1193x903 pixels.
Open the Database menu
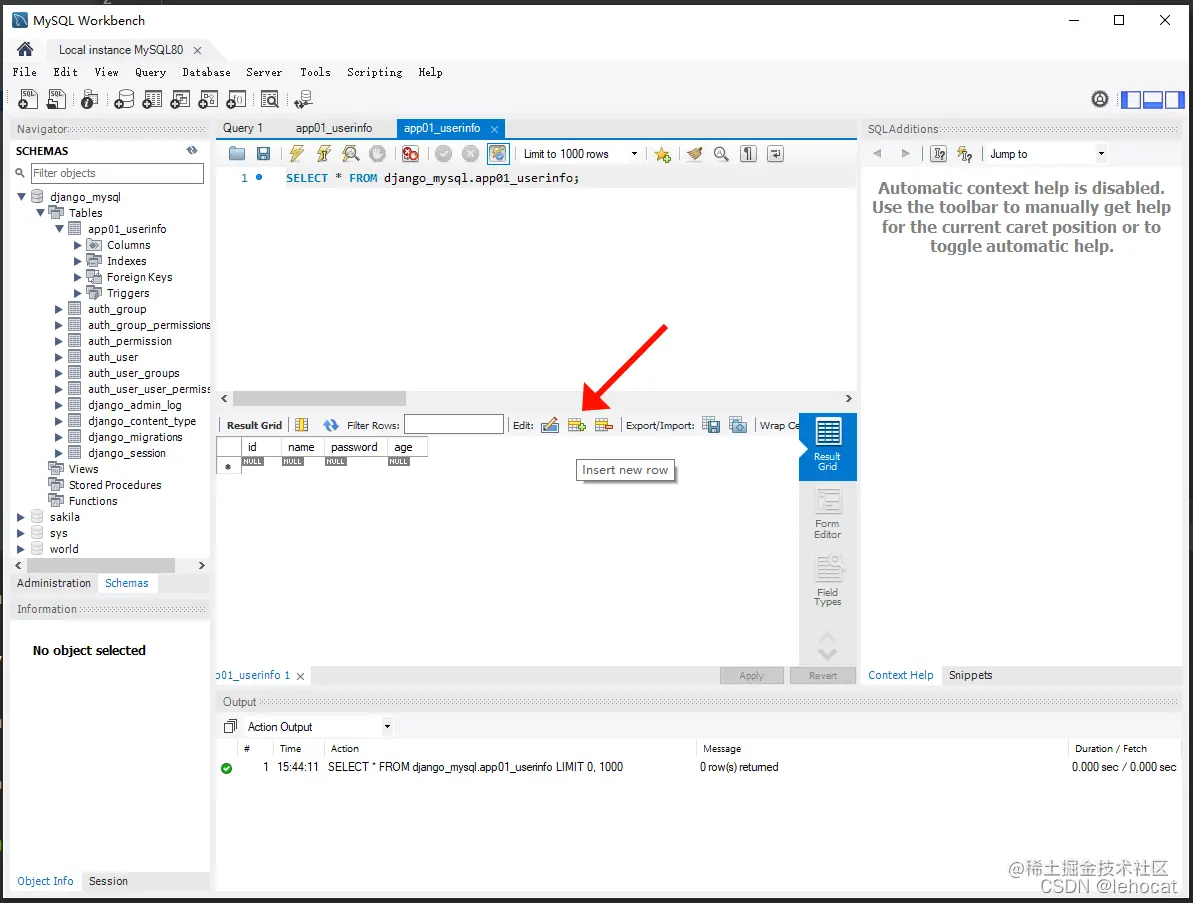click(206, 72)
